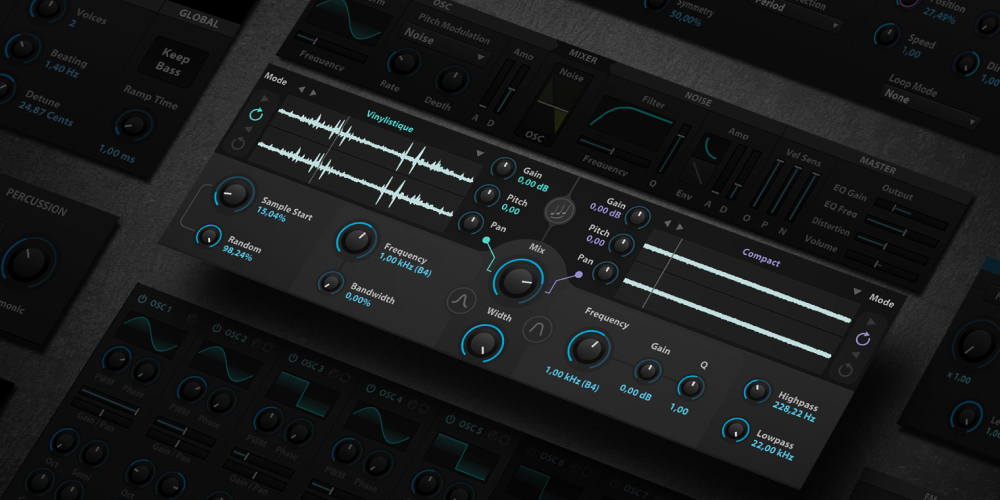Load next sample with arrow above Vinylistique waveform
This screenshot has height=500, width=1000.
[x=313, y=92]
